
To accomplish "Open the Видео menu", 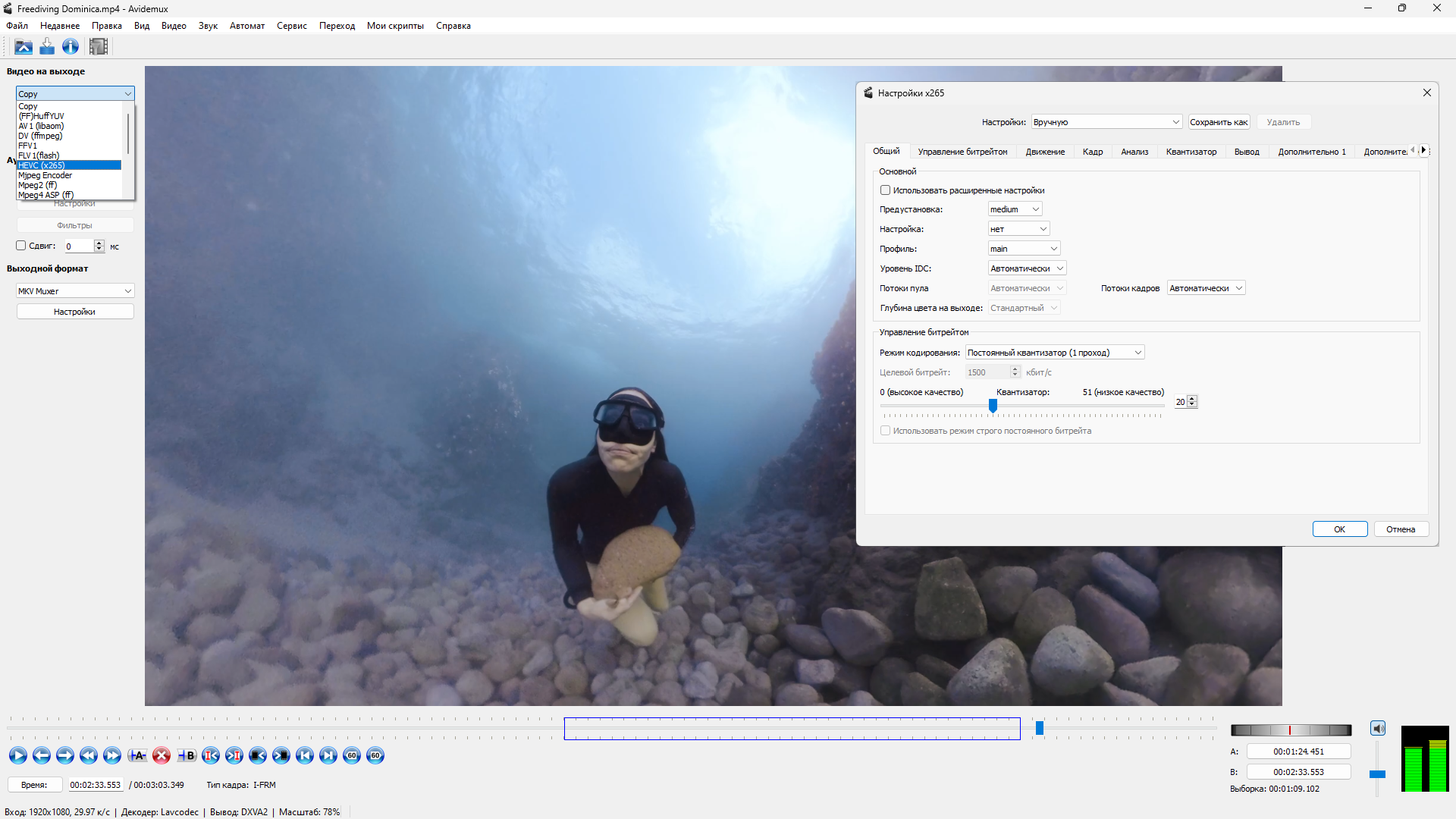I will (x=174, y=26).
